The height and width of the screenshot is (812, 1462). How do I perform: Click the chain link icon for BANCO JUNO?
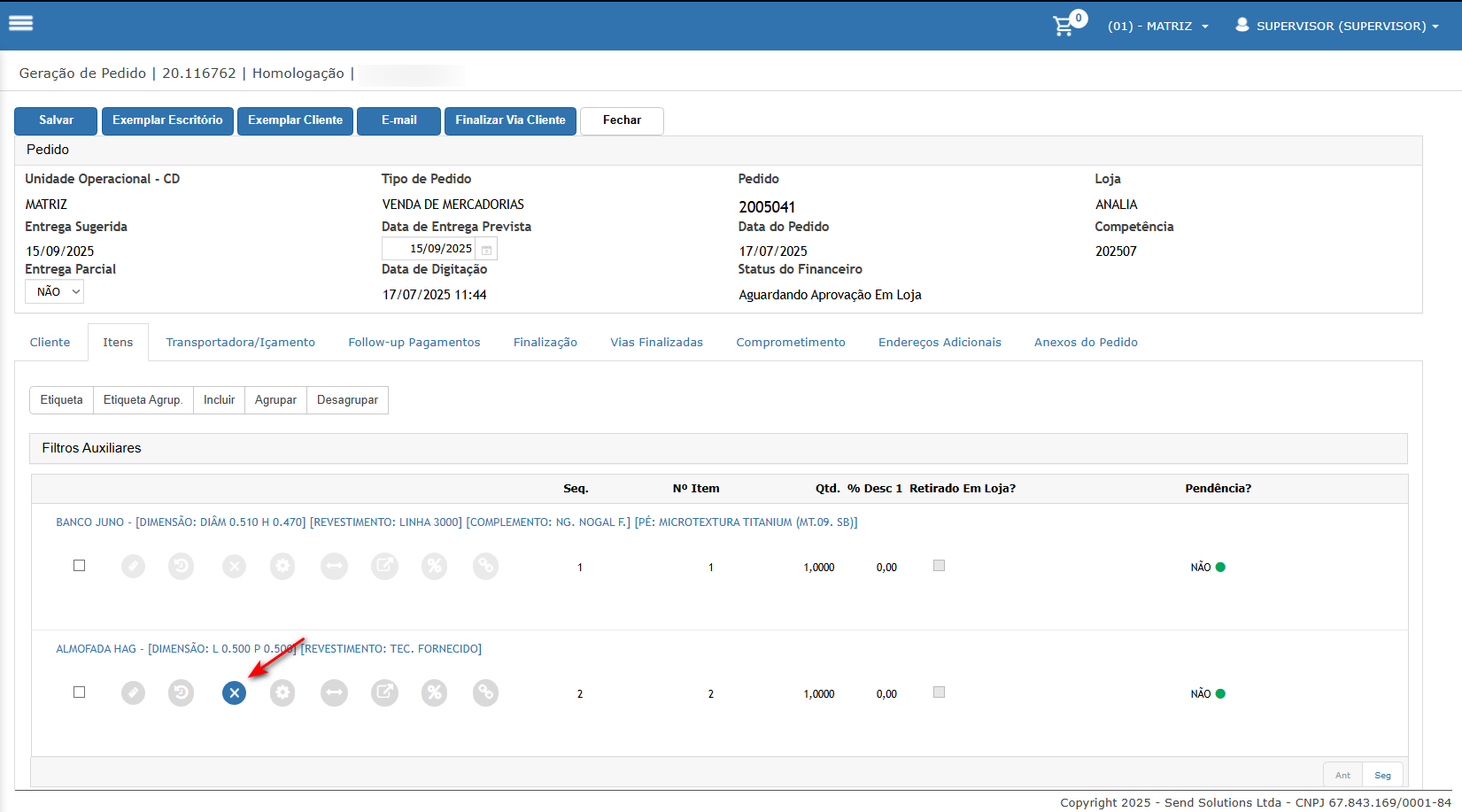(486, 567)
